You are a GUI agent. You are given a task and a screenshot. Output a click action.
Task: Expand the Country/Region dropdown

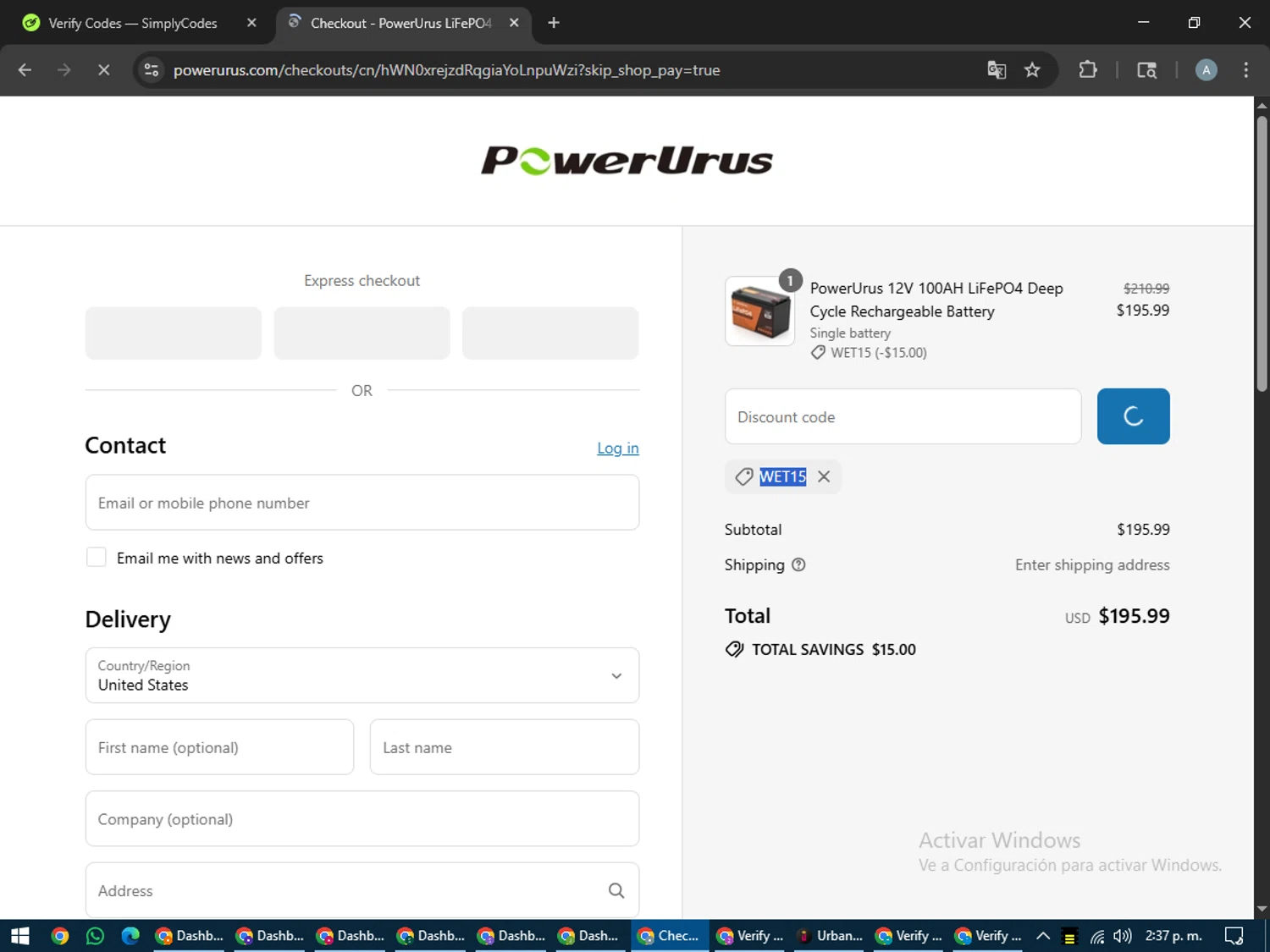[x=362, y=675]
